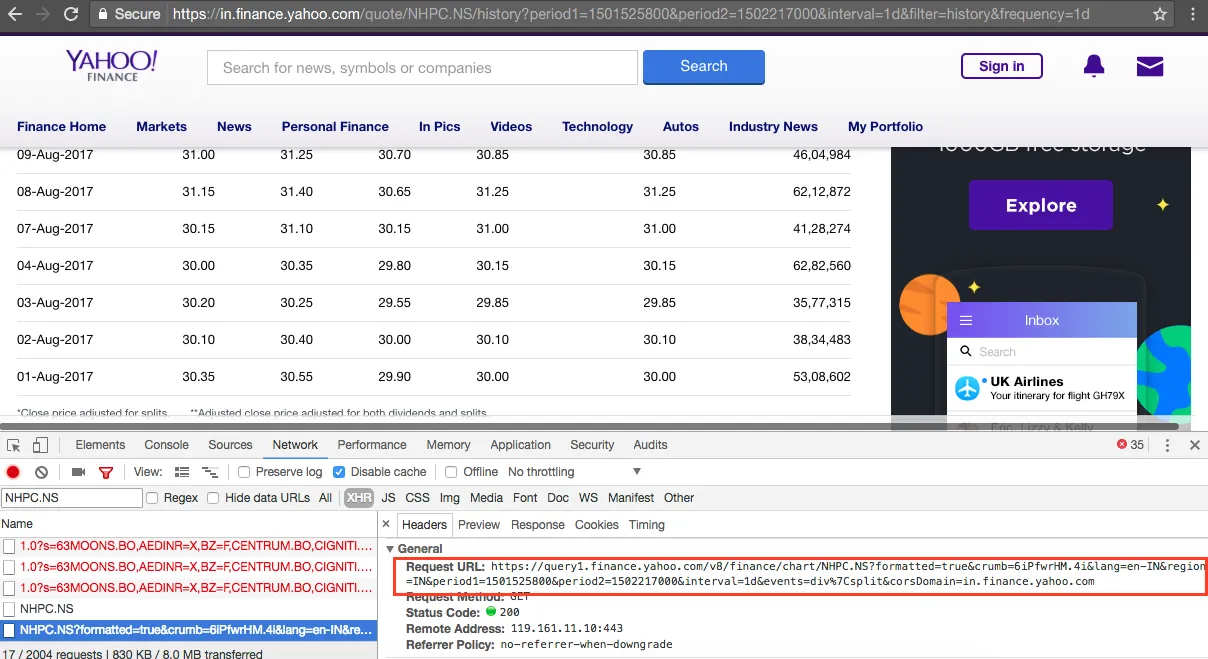Click the NHPC.NS network filter field
The image size is (1208, 659).
click(x=72, y=498)
